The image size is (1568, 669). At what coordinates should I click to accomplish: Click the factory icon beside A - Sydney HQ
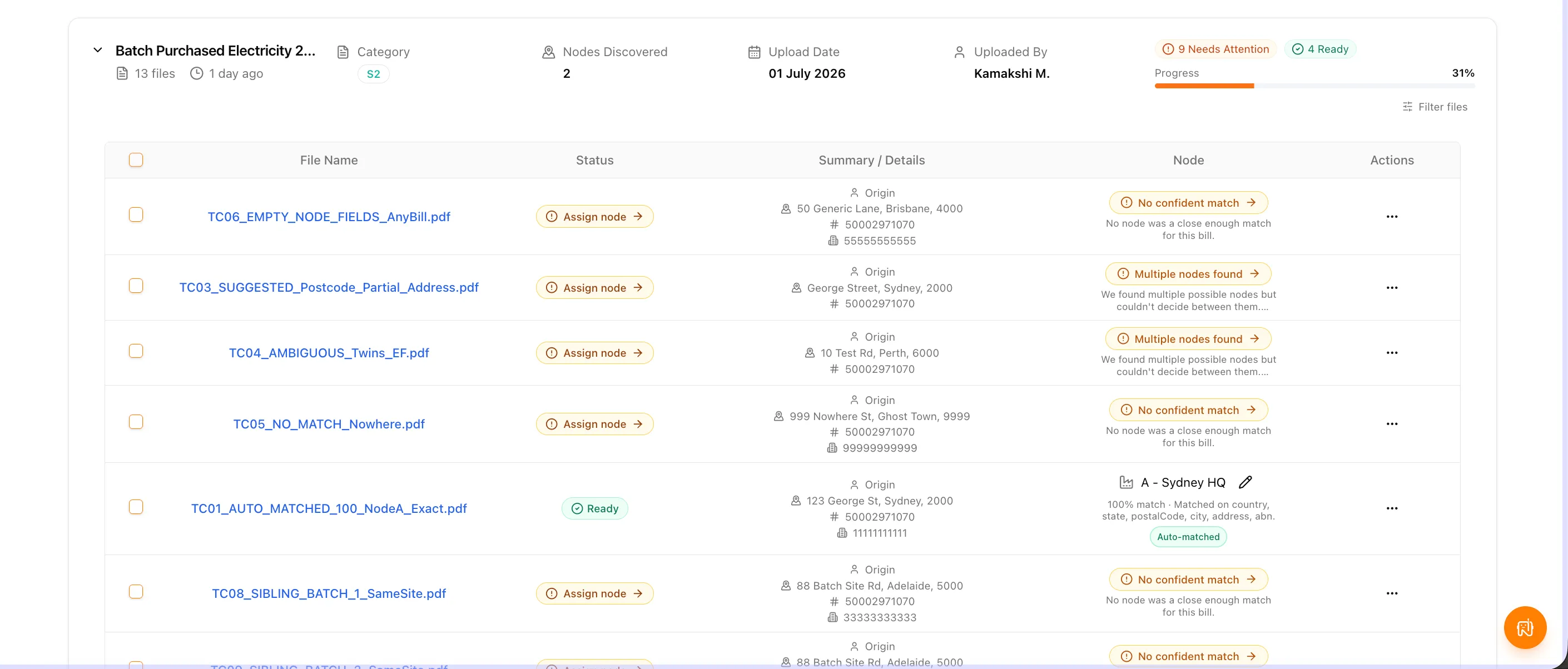point(1126,483)
